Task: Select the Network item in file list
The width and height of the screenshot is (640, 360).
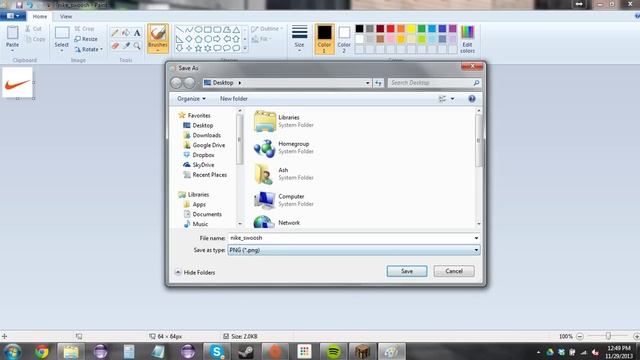Action: [x=277, y=222]
